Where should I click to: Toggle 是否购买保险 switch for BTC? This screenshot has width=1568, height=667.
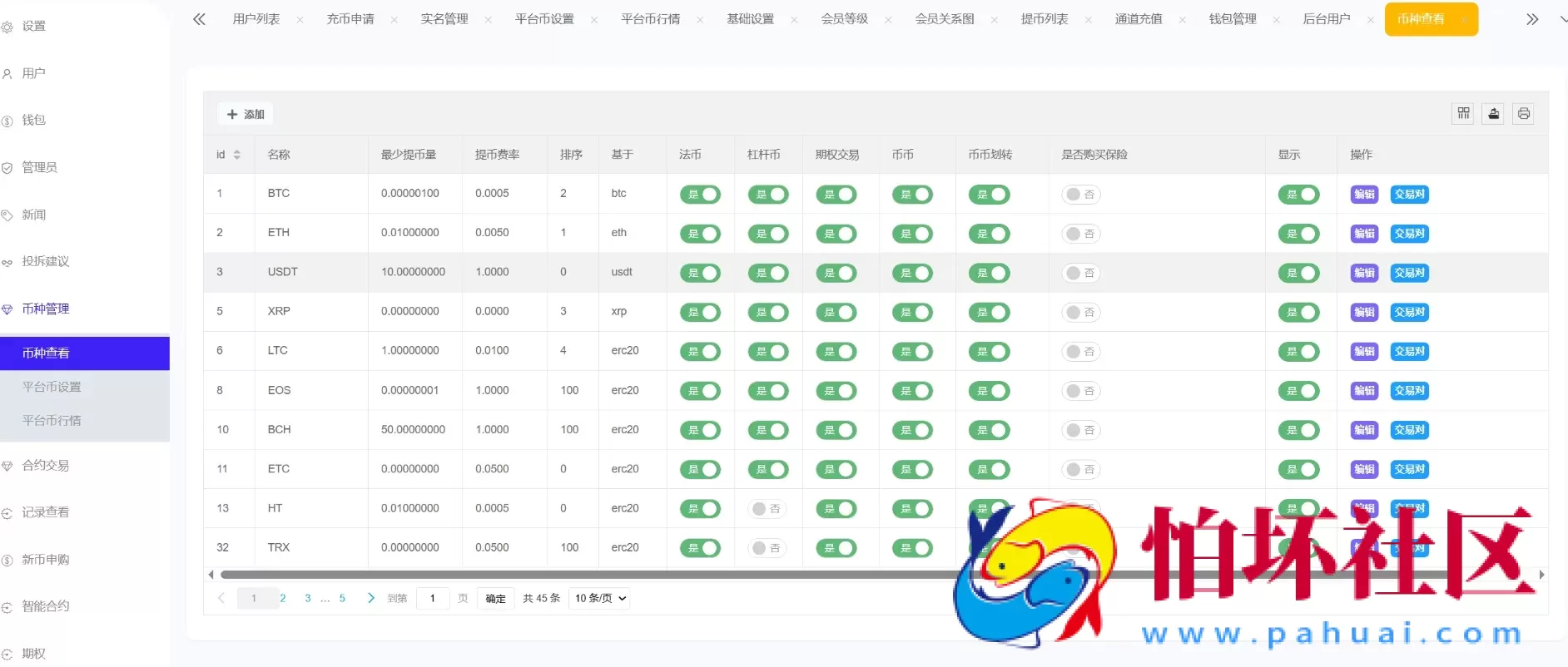pos(1081,195)
